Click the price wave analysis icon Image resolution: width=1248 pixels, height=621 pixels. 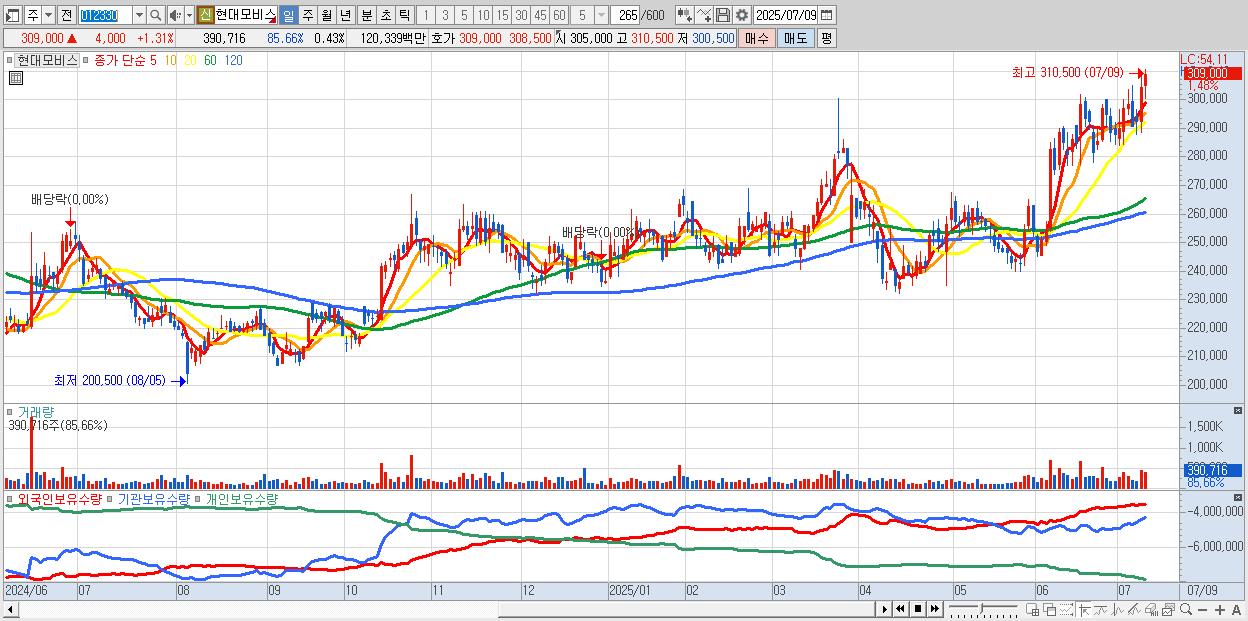[x=1118, y=609]
